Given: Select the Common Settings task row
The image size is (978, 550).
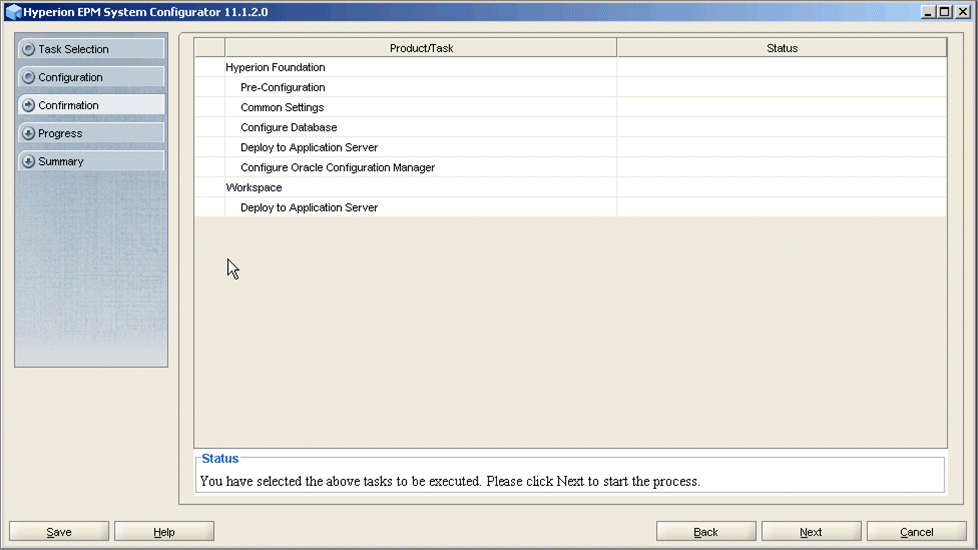Looking at the screenshot, I should (570, 107).
